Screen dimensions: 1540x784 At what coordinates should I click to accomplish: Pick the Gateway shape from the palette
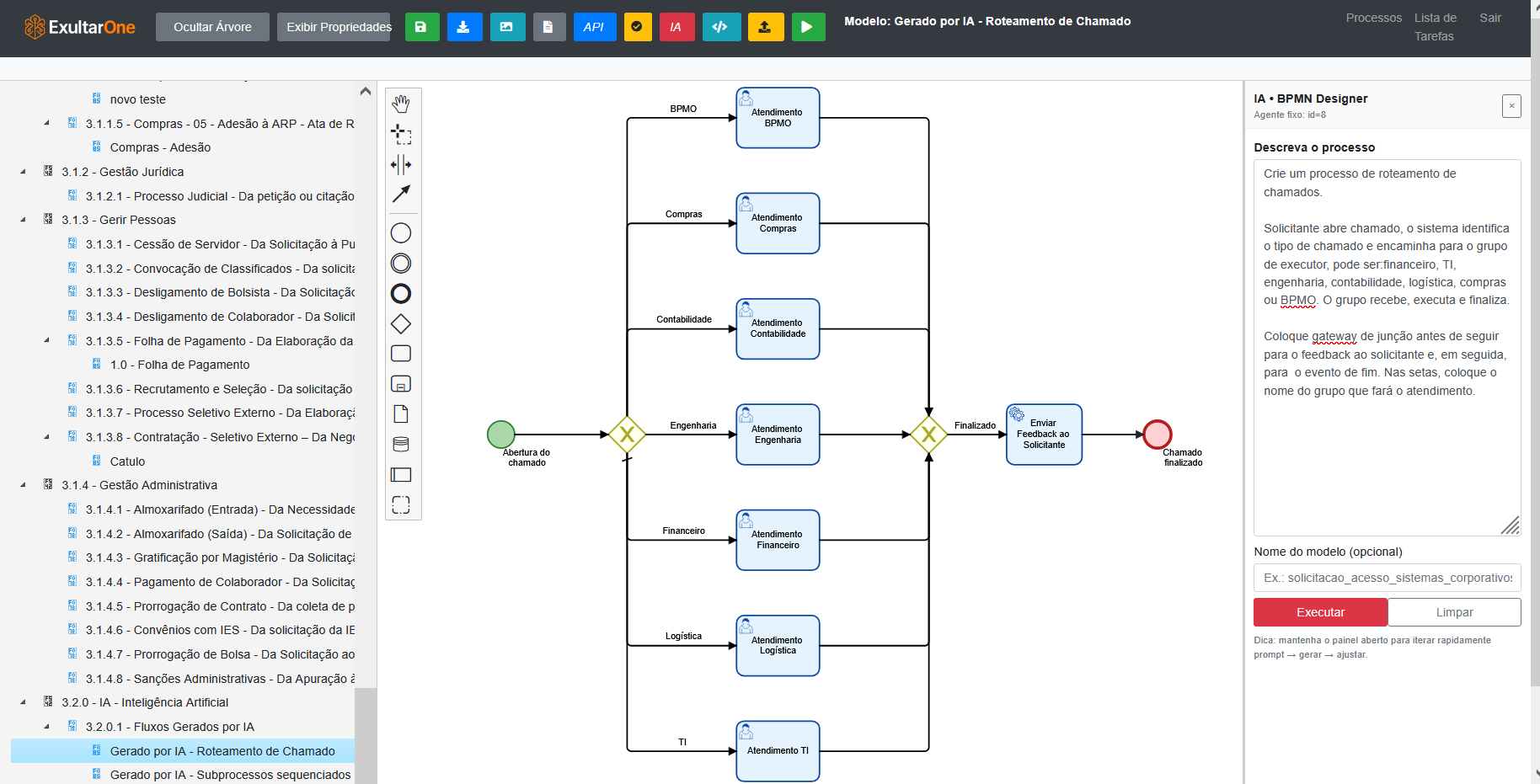[x=401, y=323]
